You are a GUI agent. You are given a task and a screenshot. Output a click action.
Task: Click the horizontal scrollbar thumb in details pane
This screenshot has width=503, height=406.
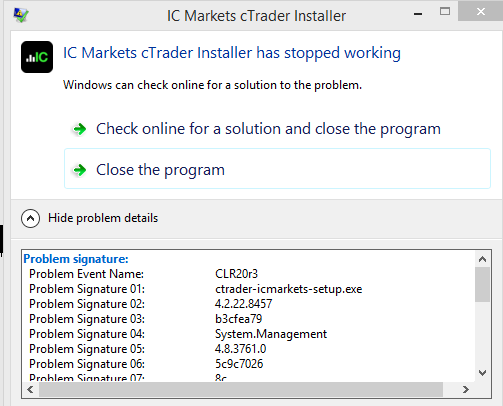coord(241,389)
